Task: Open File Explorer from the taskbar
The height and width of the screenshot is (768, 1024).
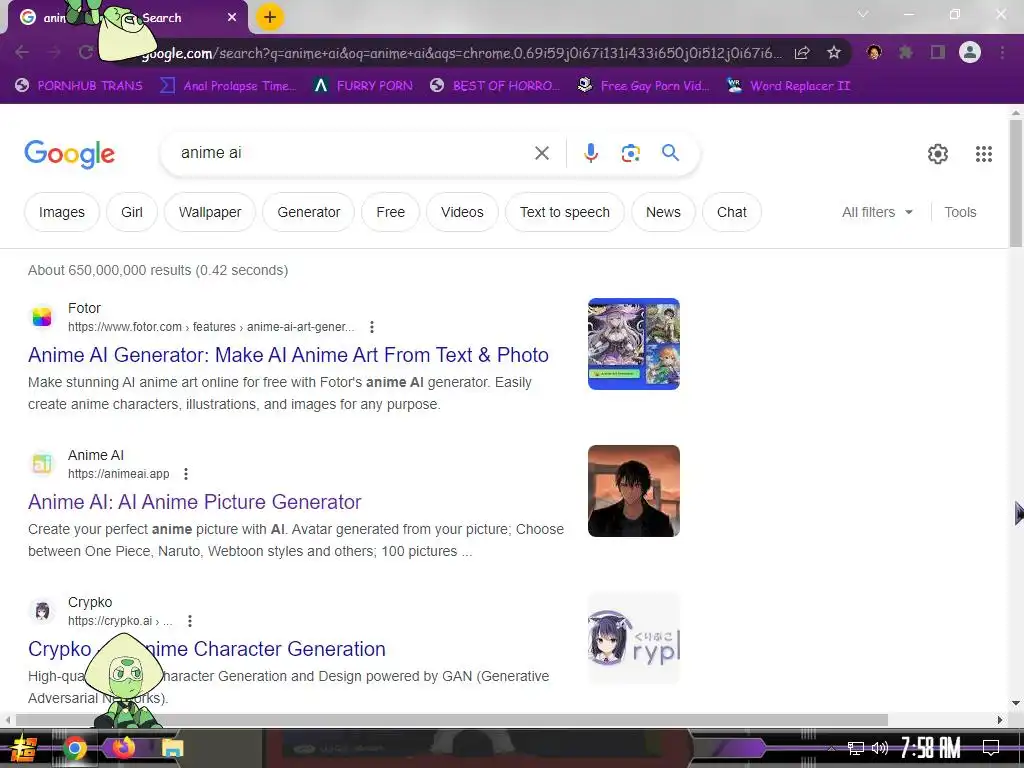Action: (172, 748)
